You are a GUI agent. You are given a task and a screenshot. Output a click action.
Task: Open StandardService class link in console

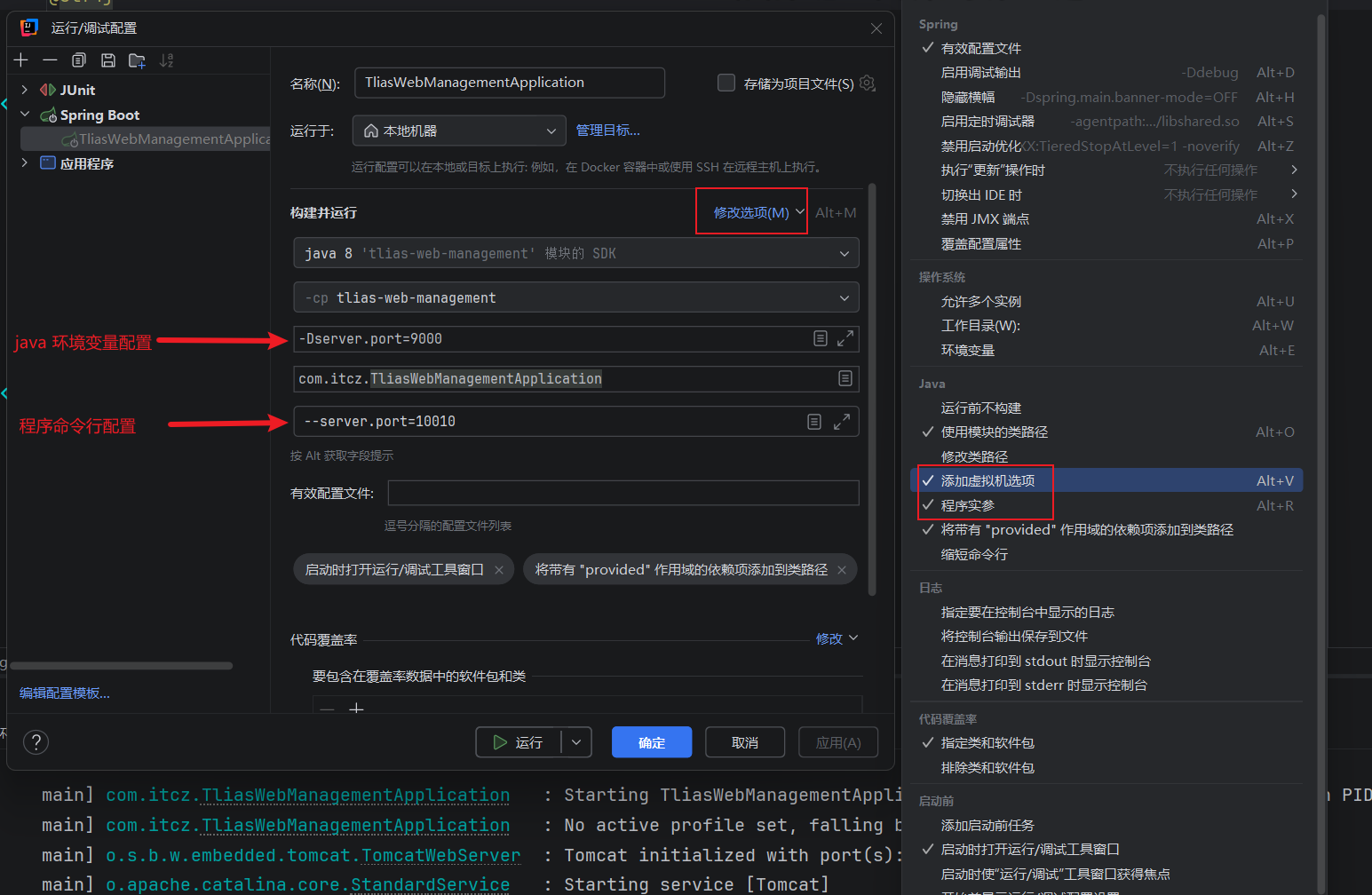(x=431, y=884)
